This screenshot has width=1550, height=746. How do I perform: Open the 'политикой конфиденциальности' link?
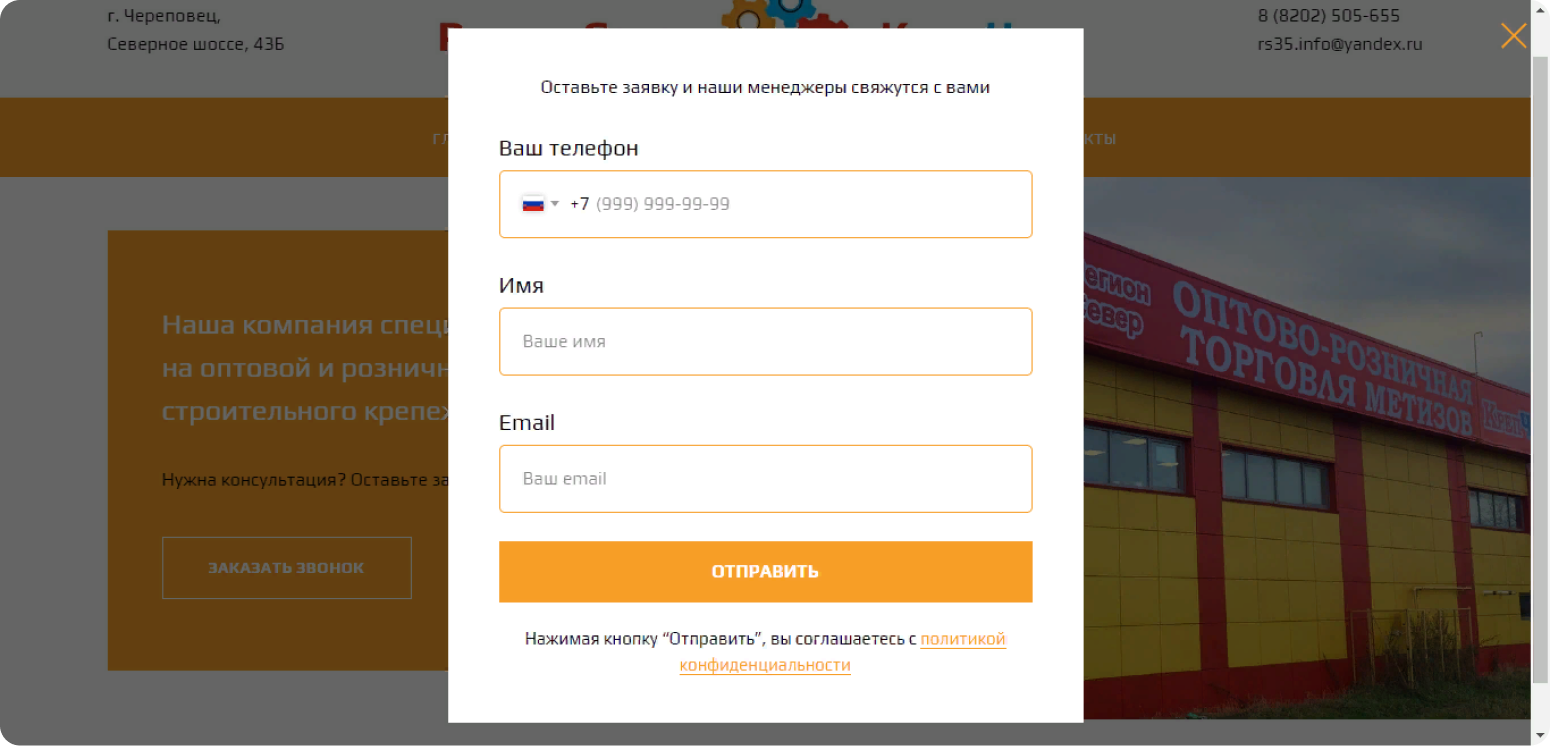(x=962, y=639)
